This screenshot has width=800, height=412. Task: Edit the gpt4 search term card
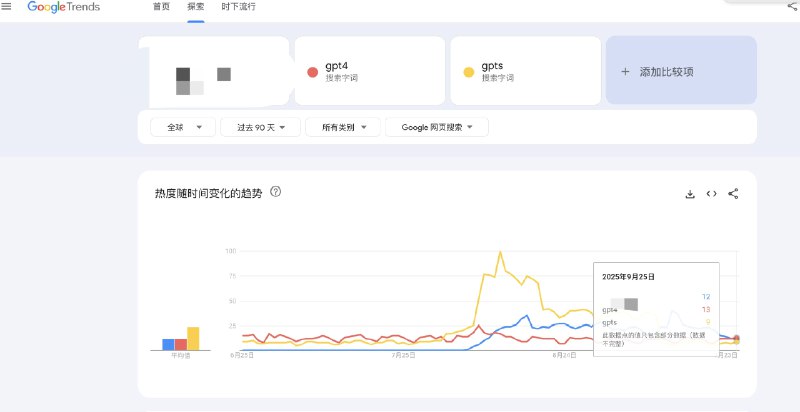click(x=370, y=70)
